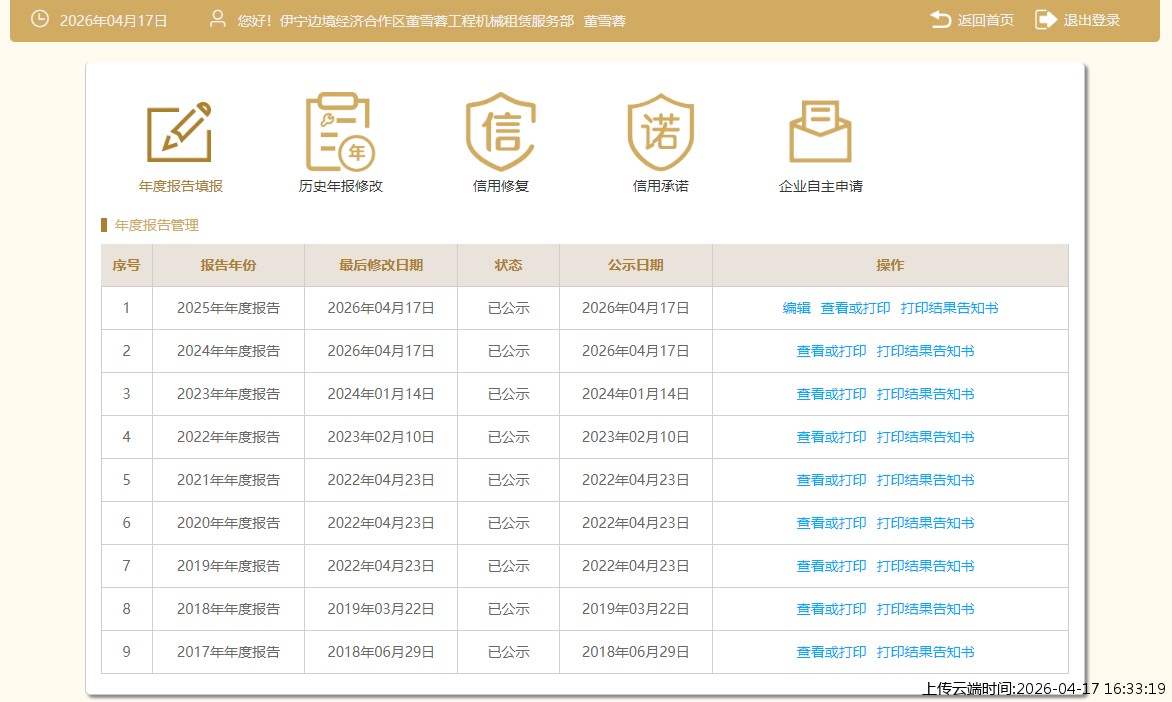Open the 信用承诺 shield icon
Screen dimensions: 1172x702
click(660, 132)
